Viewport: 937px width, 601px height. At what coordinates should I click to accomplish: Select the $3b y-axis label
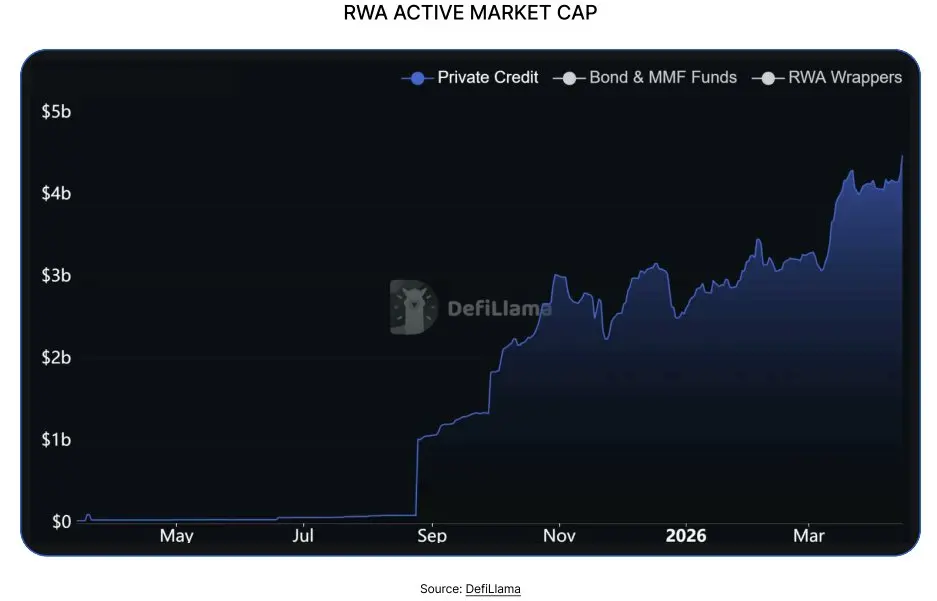(56, 275)
